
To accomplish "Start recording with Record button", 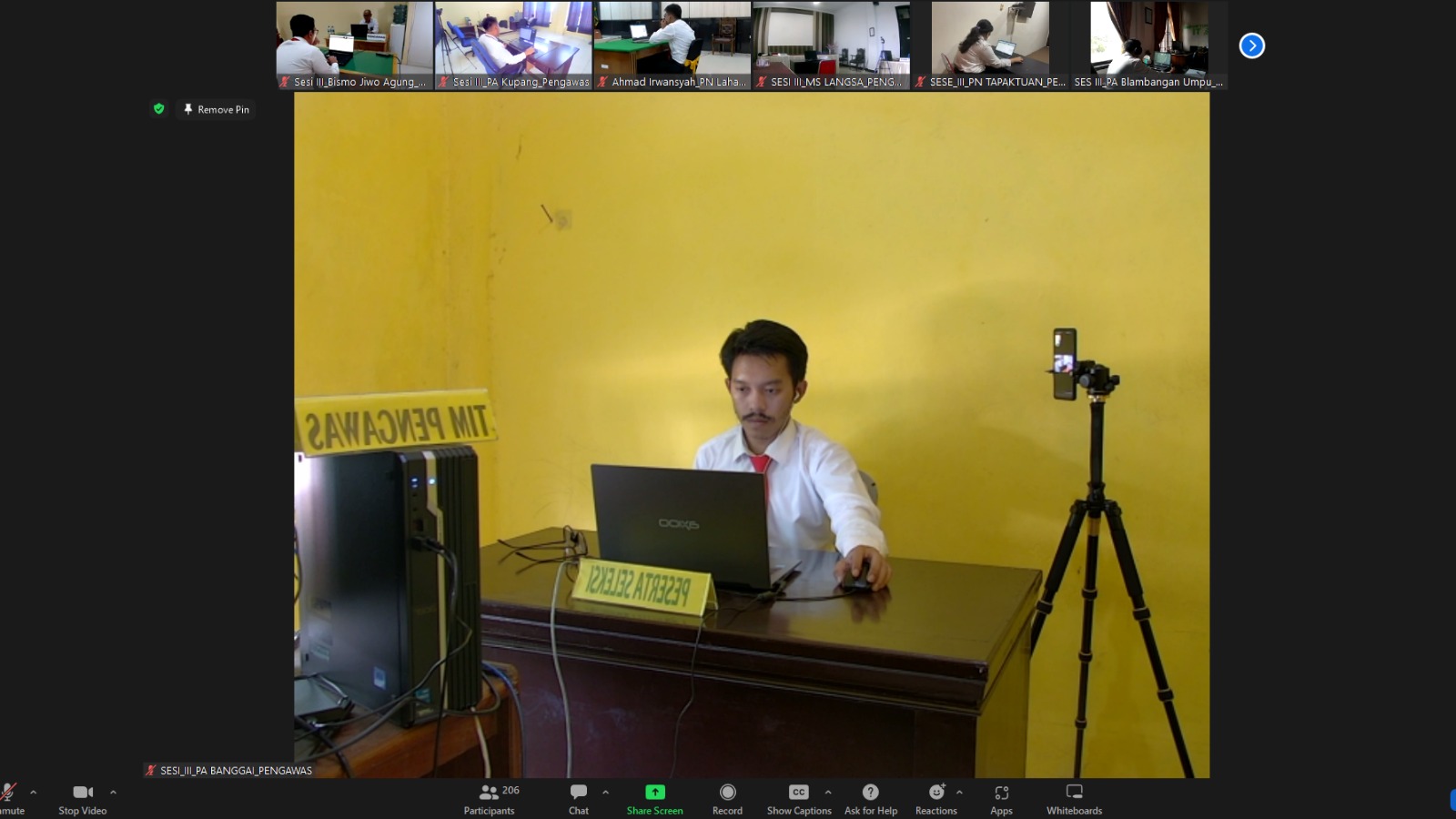I will click(727, 799).
